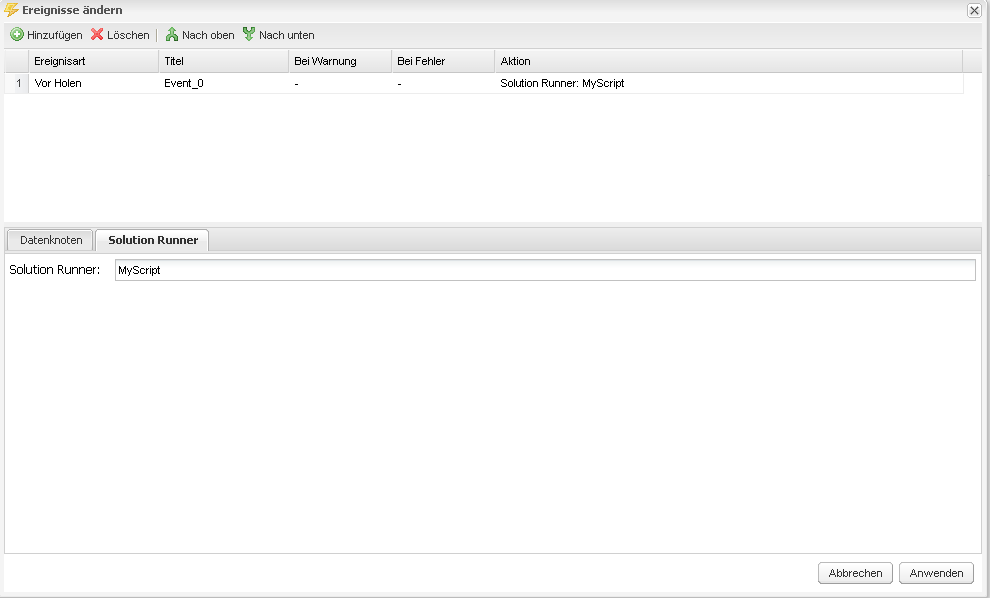Switch to the Datenknoten tab
Screen dimensions: 990x598
coord(51,240)
